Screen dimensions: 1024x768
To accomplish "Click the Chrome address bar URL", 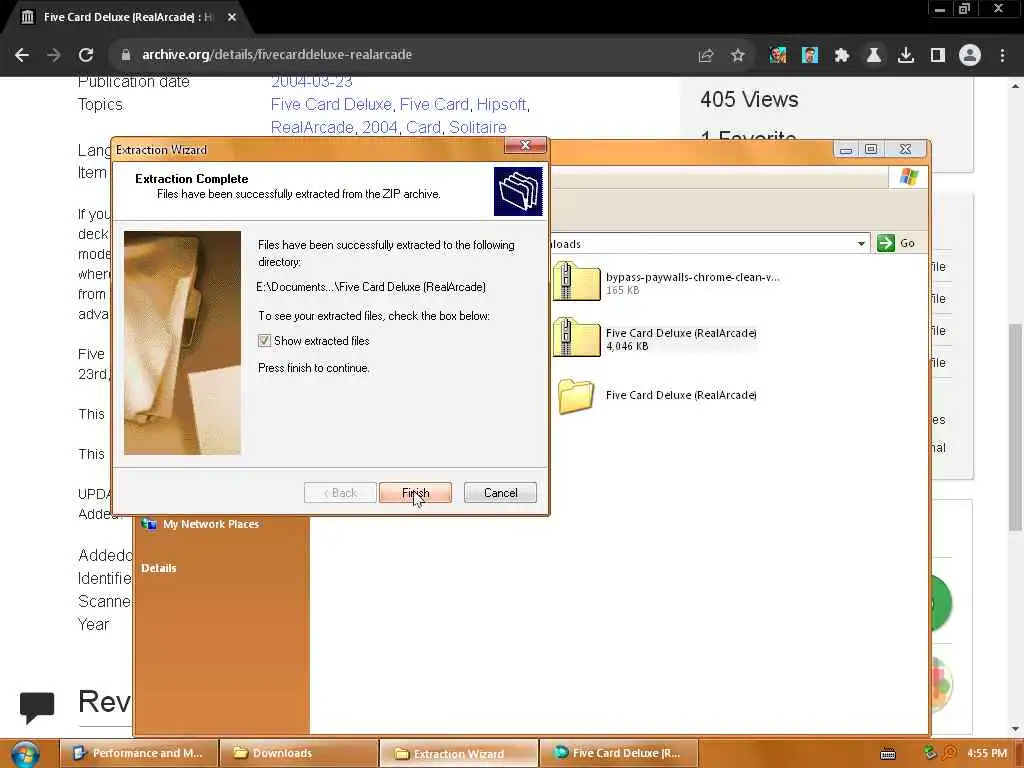I will pos(277,55).
